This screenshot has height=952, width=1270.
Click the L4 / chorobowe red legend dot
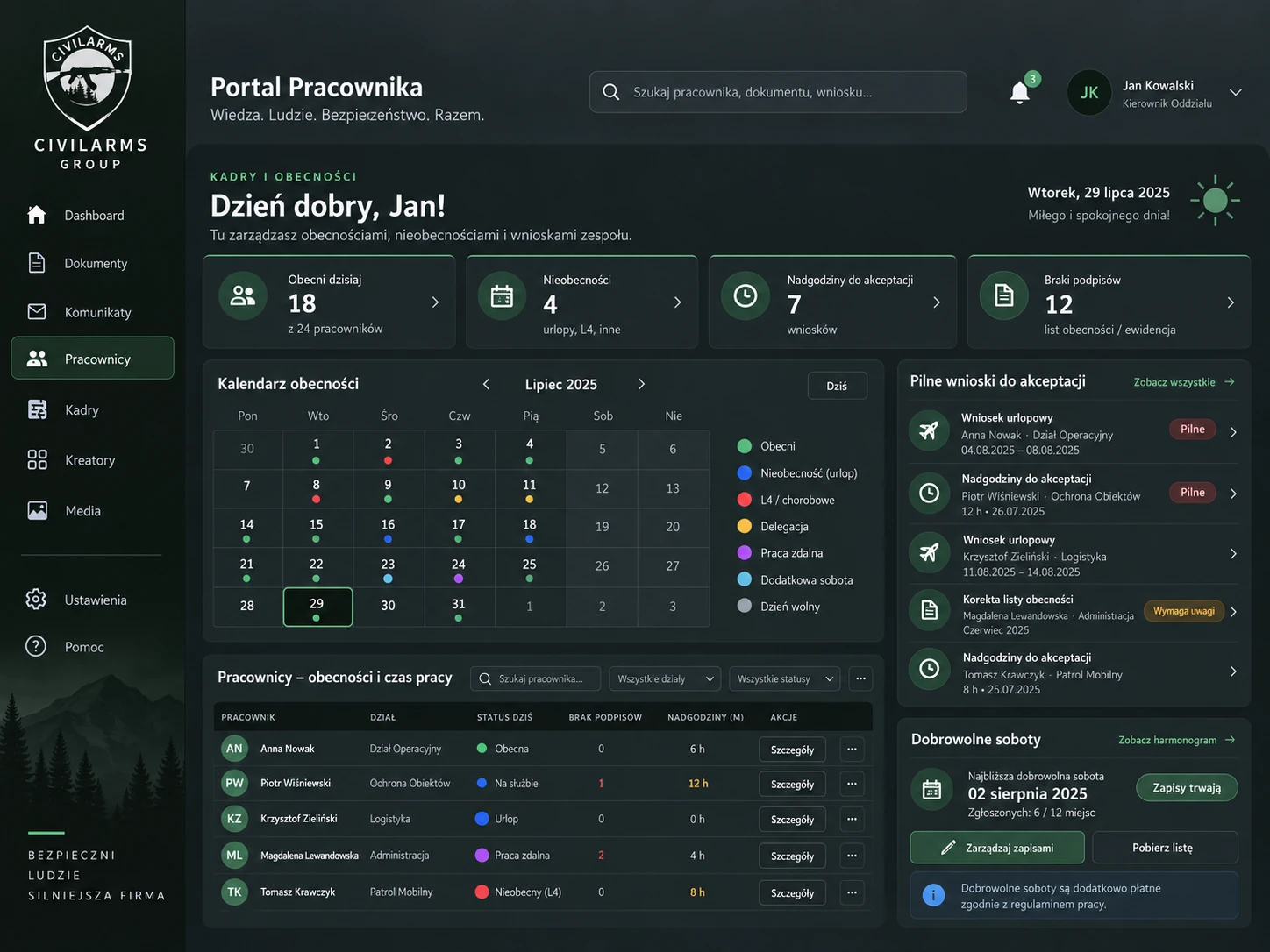pos(745,500)
